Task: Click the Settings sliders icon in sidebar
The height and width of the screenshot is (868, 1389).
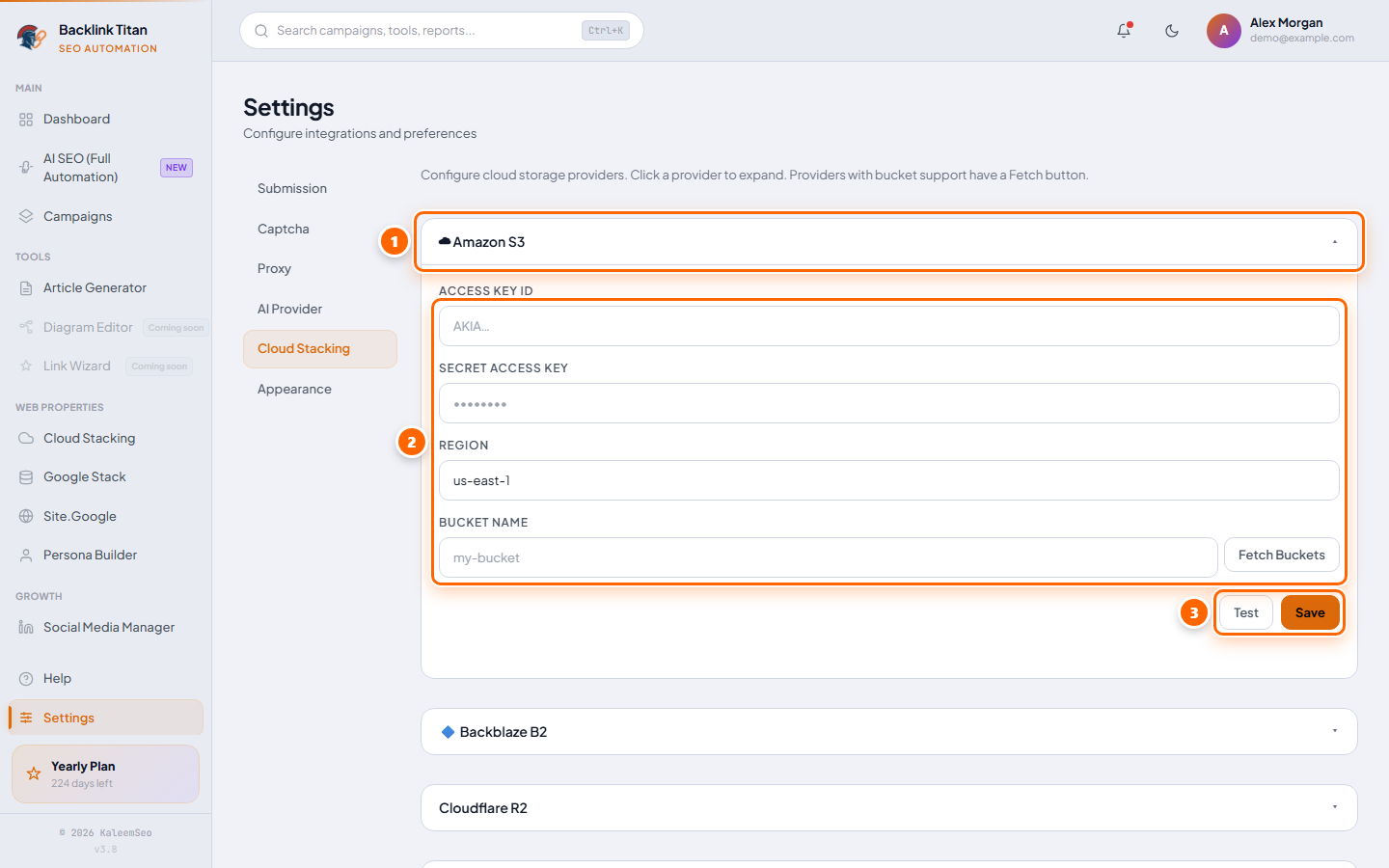Action: coord(26,718)
